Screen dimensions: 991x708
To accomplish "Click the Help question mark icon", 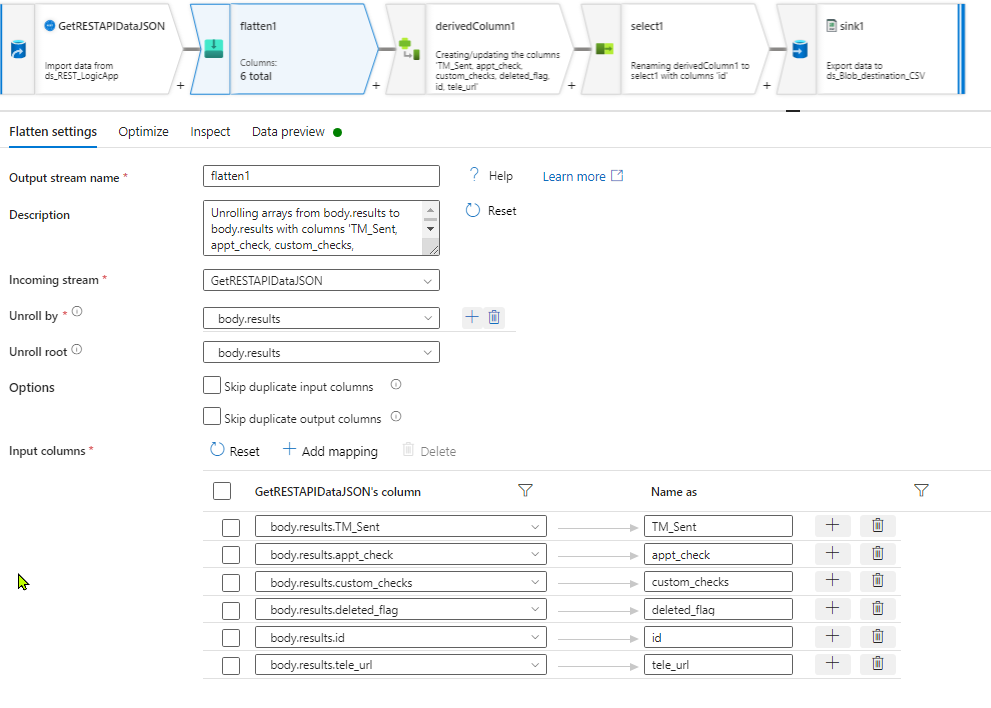I will pos(475,175).
